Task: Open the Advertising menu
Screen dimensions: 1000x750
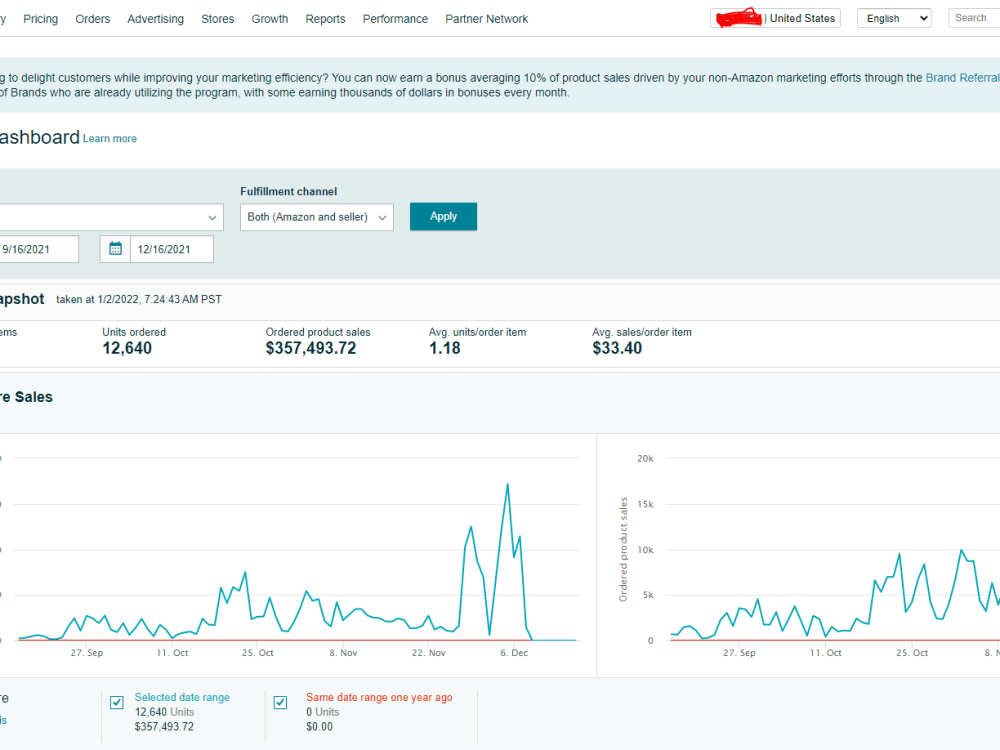Action: pos(155,19)
